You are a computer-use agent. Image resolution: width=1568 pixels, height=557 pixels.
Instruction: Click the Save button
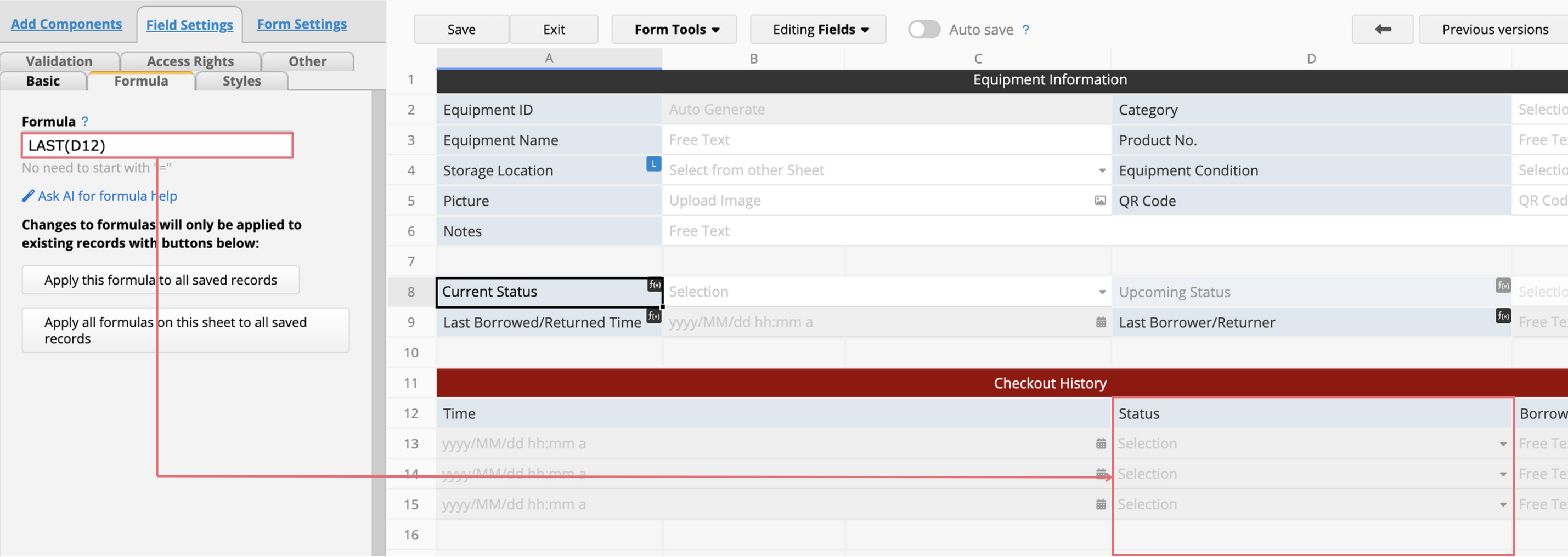click(x=461, y=30)
